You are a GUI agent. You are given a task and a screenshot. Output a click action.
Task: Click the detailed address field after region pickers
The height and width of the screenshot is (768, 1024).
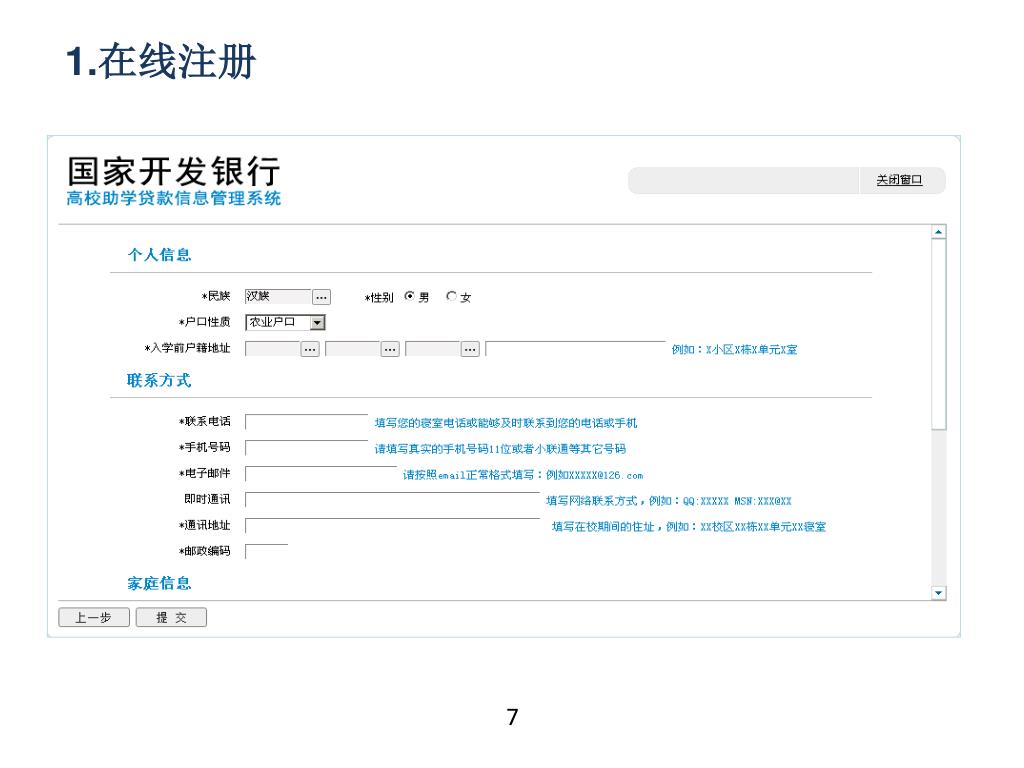click(x=575, y=349)
